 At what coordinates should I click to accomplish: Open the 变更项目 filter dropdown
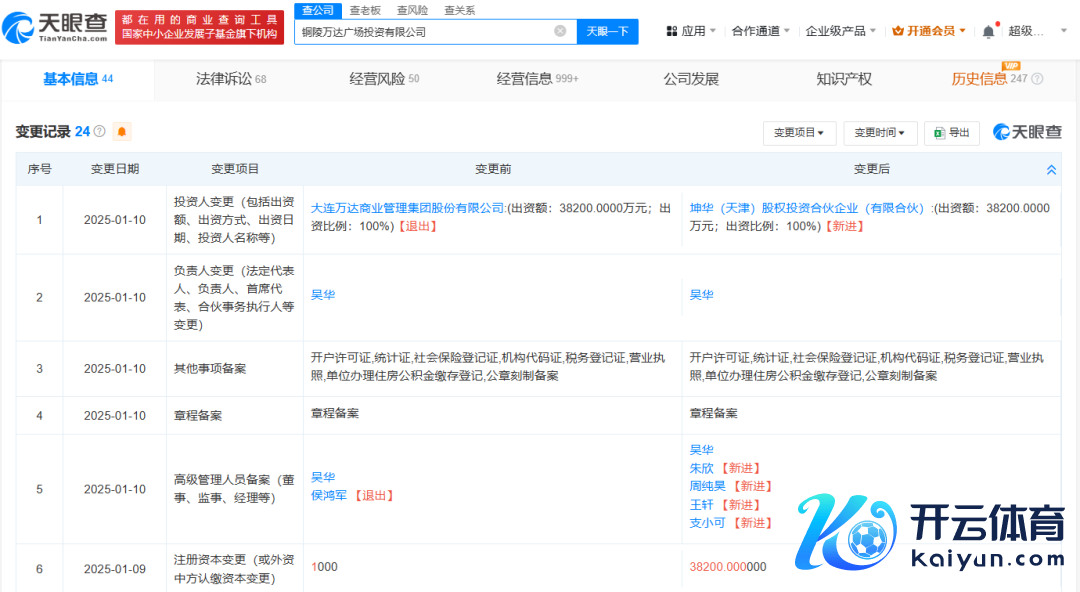(x=798, y=132)
